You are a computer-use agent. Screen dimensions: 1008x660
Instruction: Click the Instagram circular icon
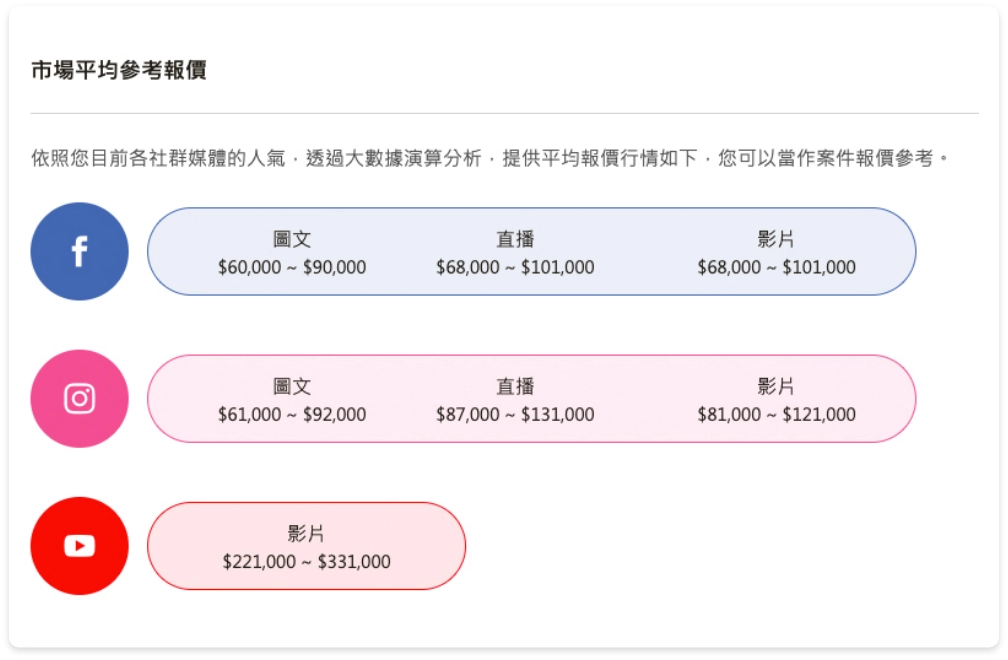(x=80, y=398)
